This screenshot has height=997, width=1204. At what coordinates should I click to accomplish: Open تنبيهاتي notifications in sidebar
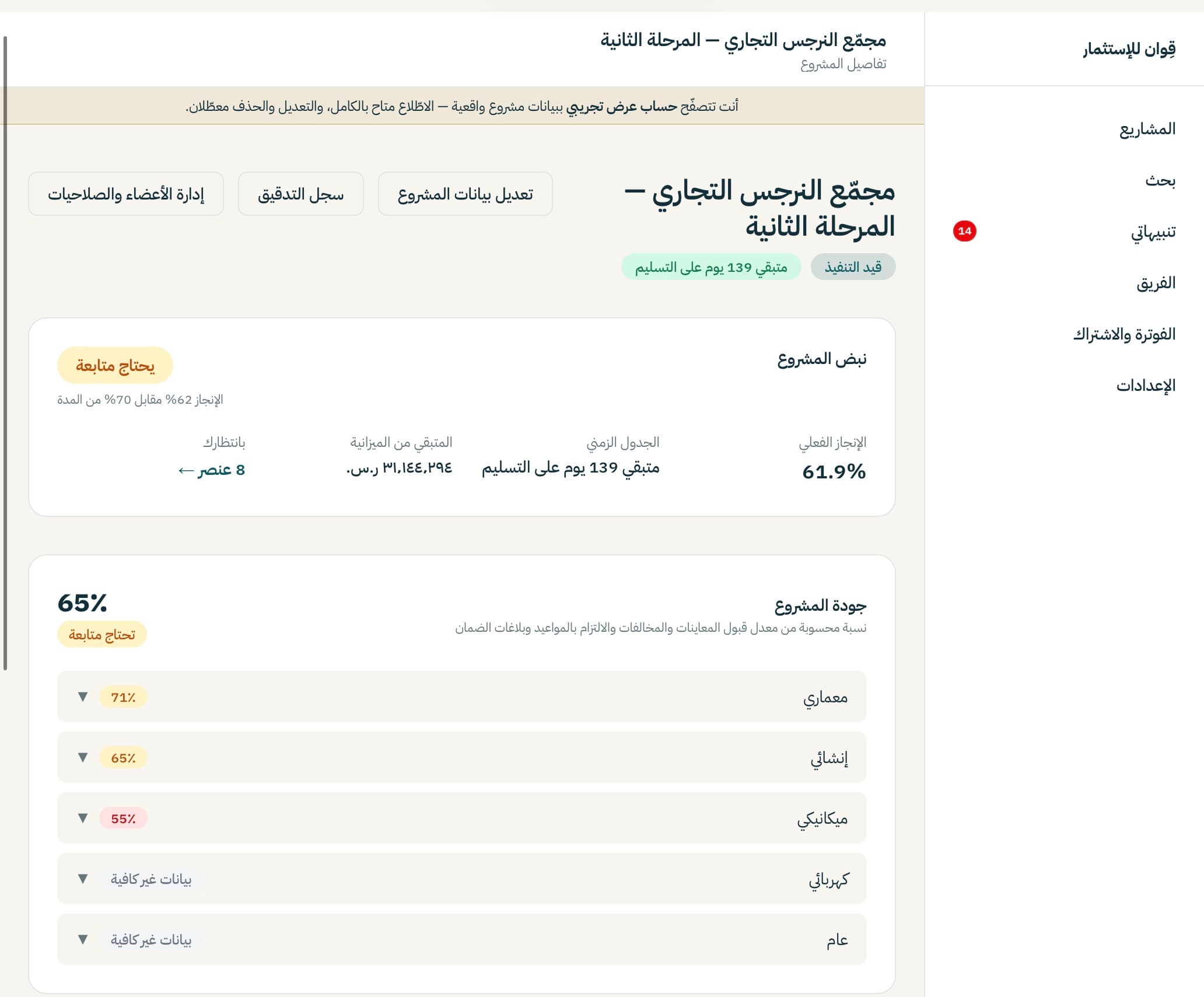point(1153,232)
